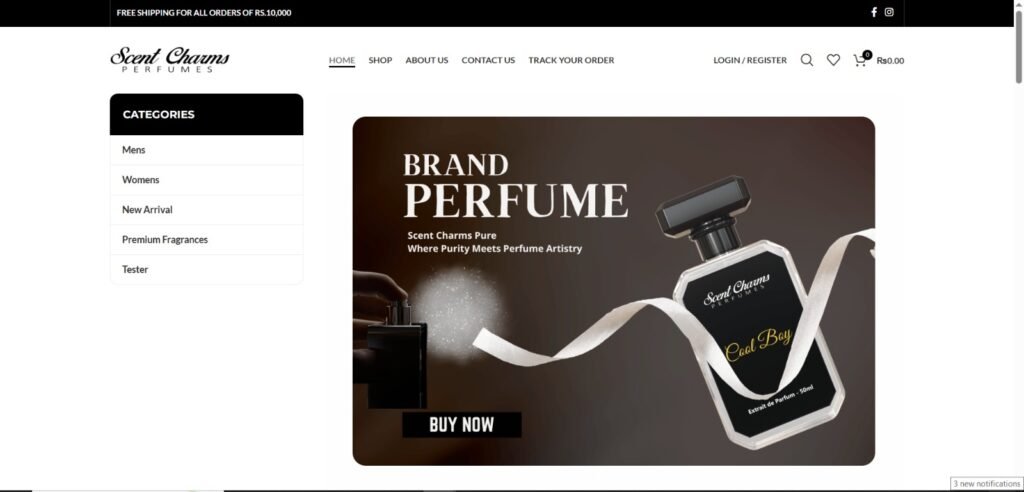
Task: Click the Scent Charms Perfumes logo
Action: (170, 59)
